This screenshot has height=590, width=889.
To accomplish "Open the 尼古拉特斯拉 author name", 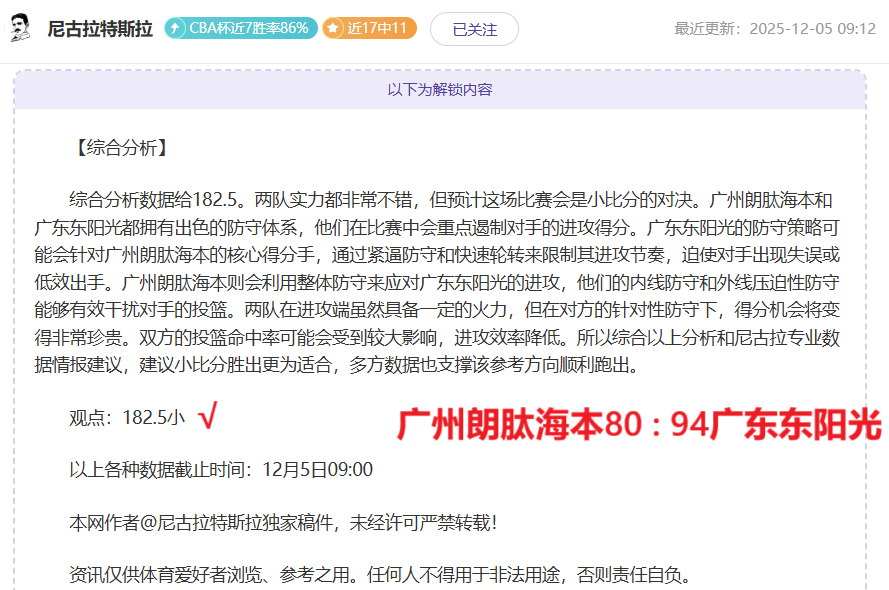I will [100, 29].
